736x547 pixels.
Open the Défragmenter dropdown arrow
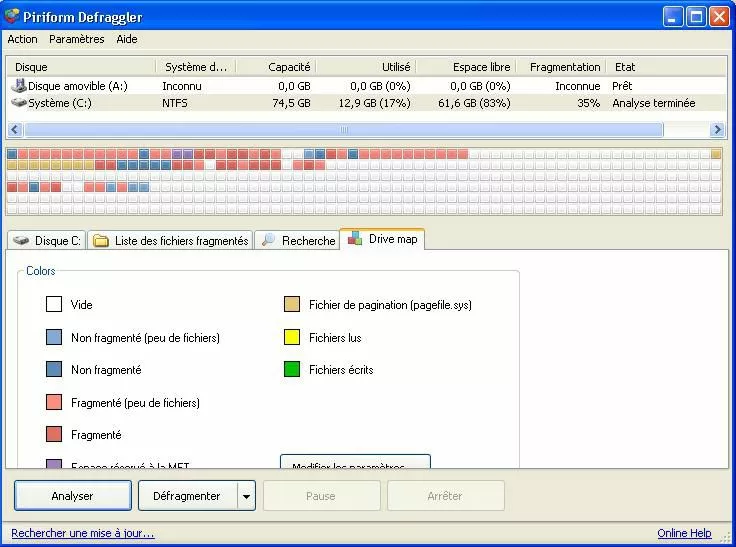point(246,495)
